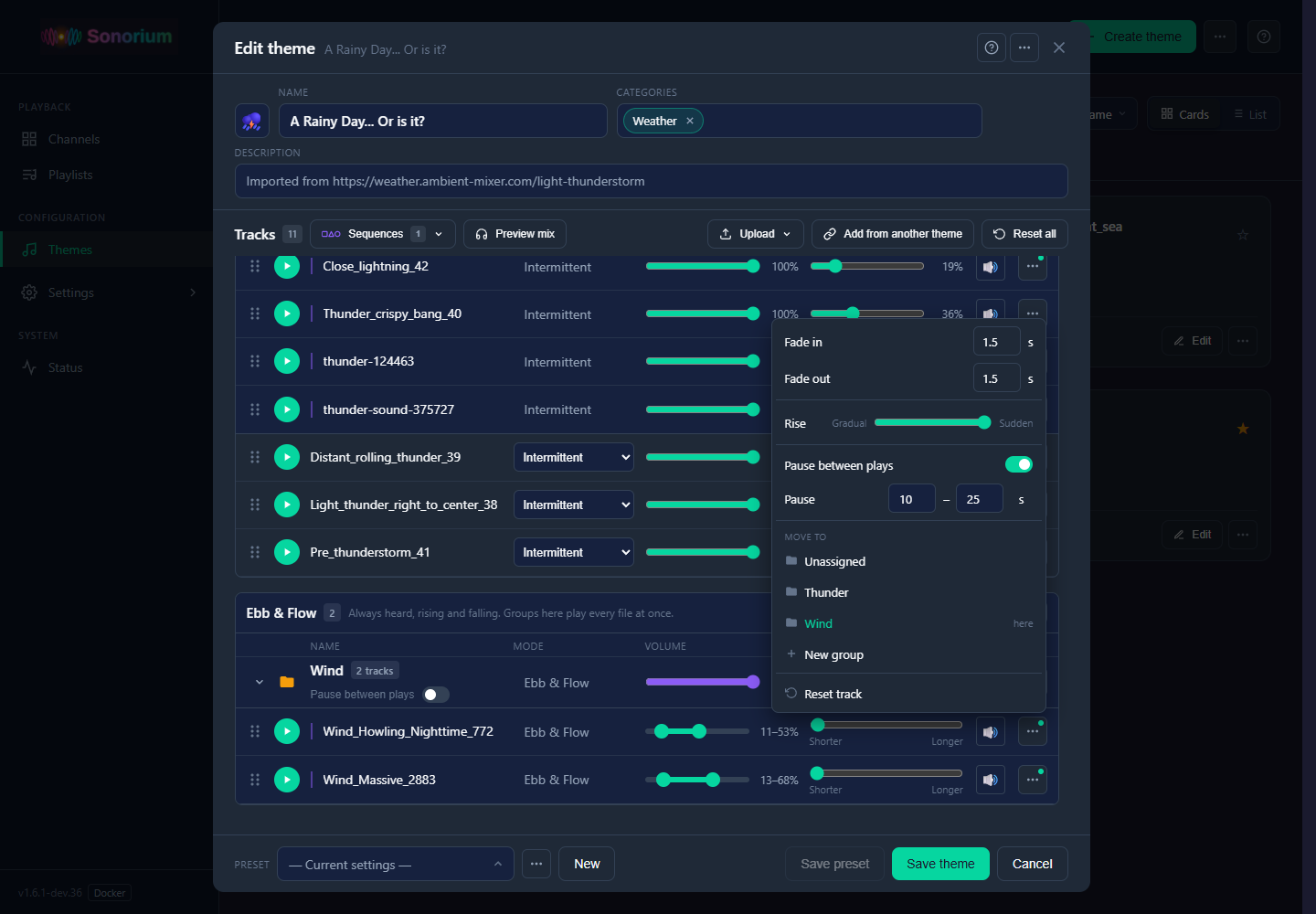Open more options for Wind_Massive_2883
The width and height of the screenshot is (1316, 914).
1033,780
